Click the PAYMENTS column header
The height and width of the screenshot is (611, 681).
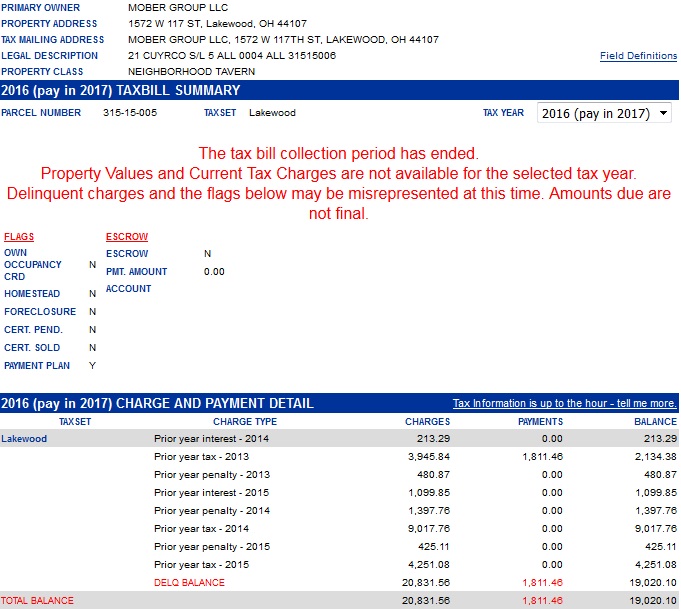click(540, 422)
